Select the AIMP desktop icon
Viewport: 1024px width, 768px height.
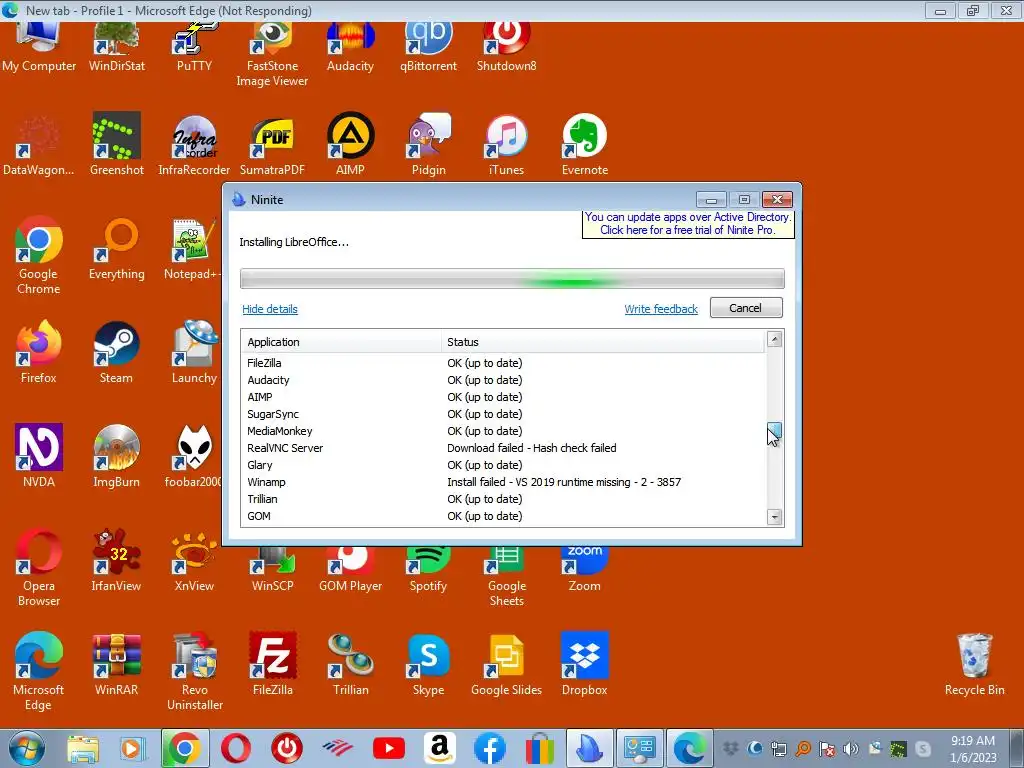tap(350, 144)
